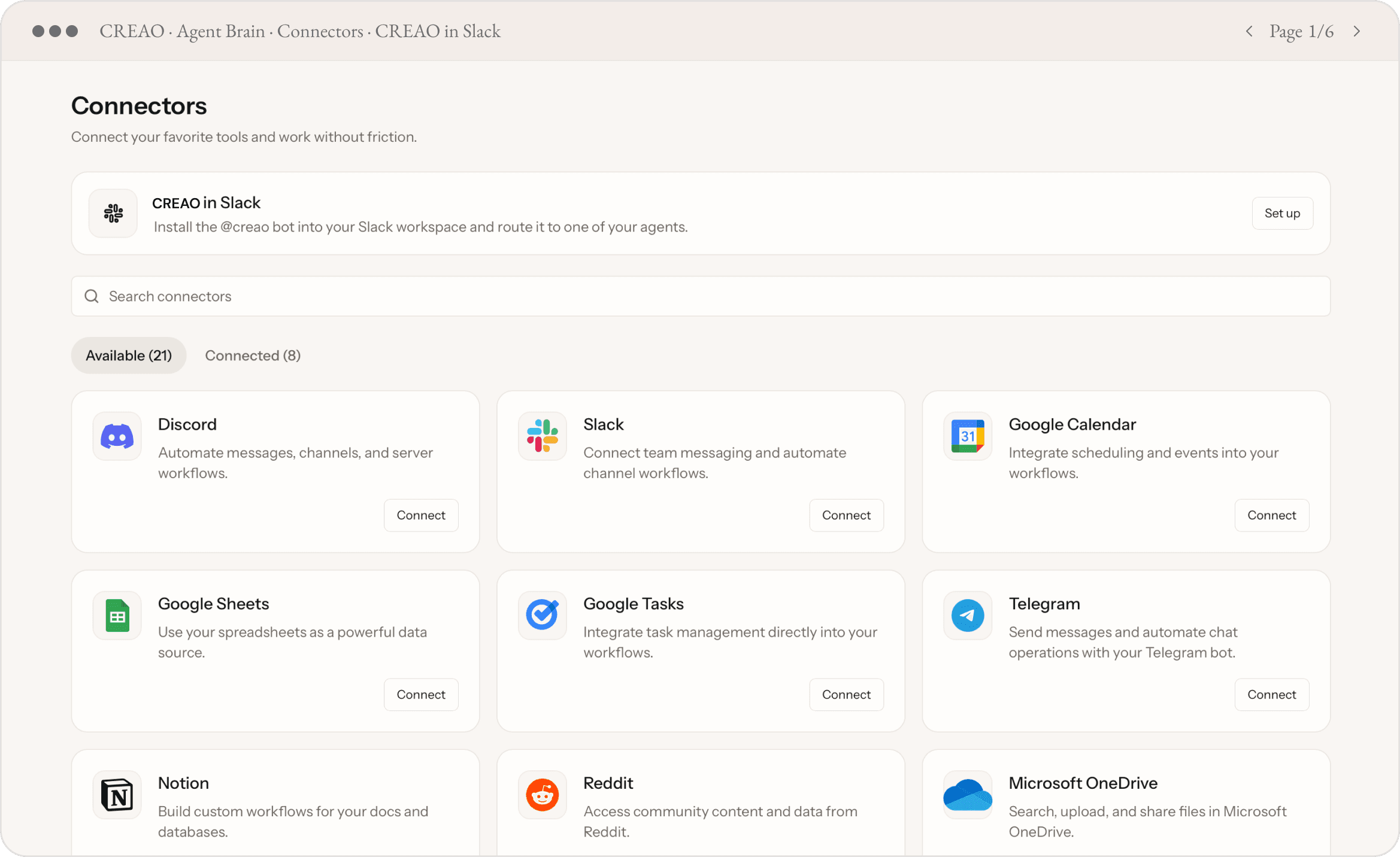
Task: Click the Google Tasks title
Action: click(634, 604)
